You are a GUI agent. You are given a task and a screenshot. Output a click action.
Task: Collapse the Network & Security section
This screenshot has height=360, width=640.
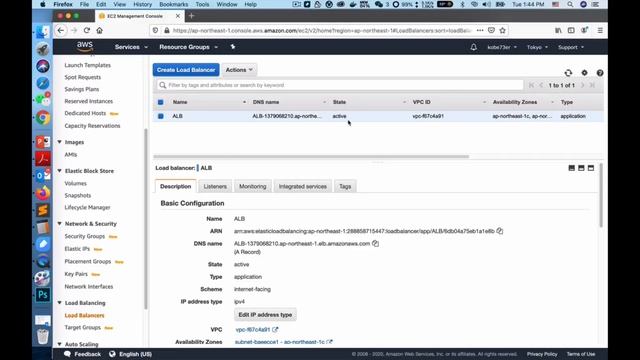(60, 224)
